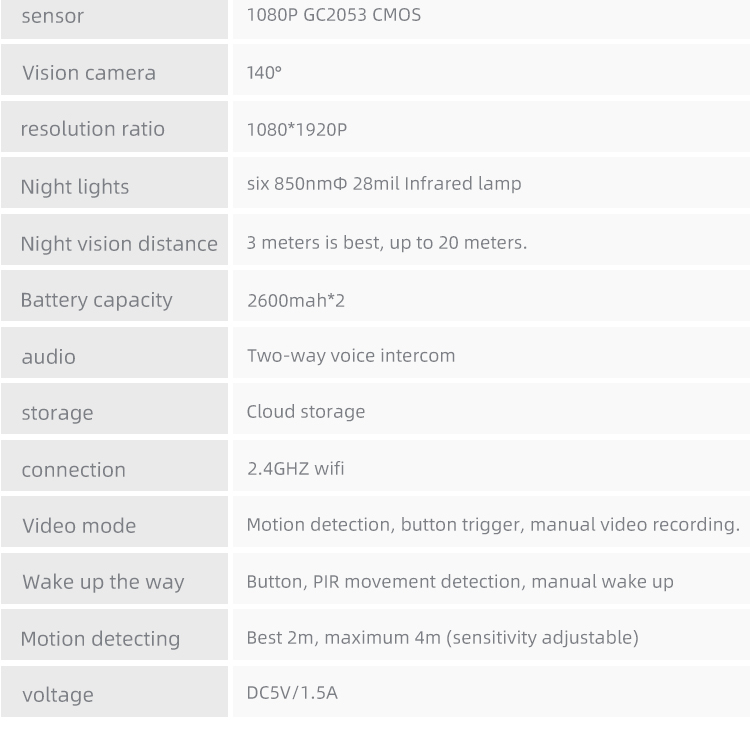Select the 'Motion detection, button trigger' text
Screen dimensions: 750x750
pyautogui.click(x=386, y=525)
